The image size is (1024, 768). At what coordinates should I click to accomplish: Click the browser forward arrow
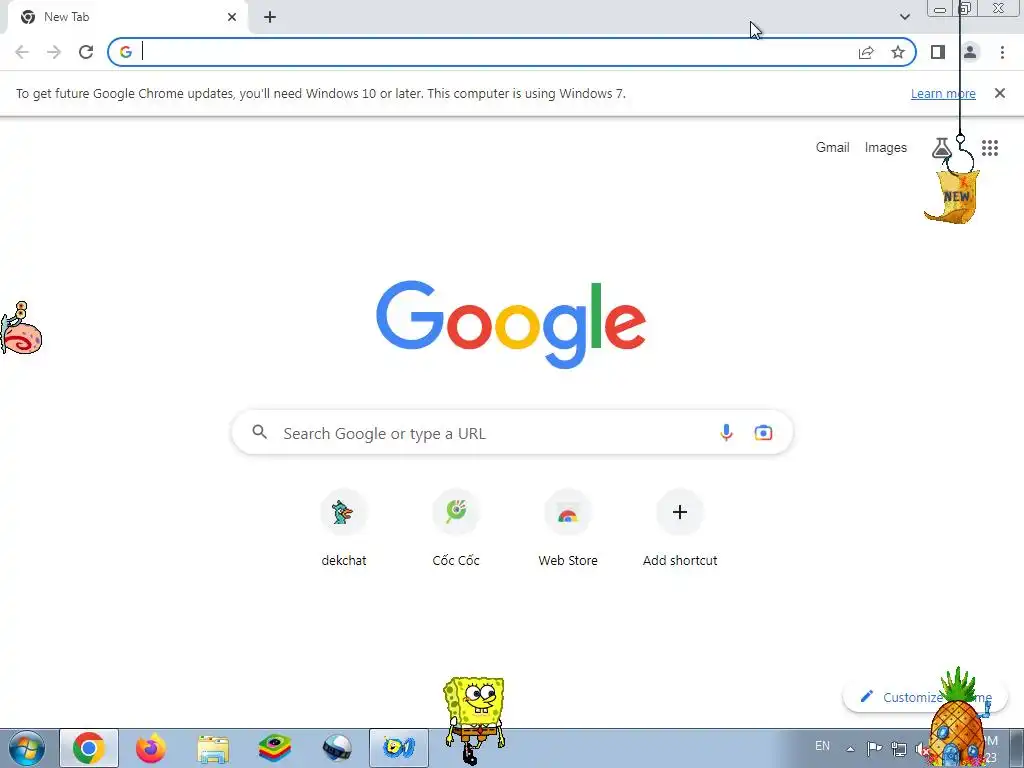click(x=54, y=52)
